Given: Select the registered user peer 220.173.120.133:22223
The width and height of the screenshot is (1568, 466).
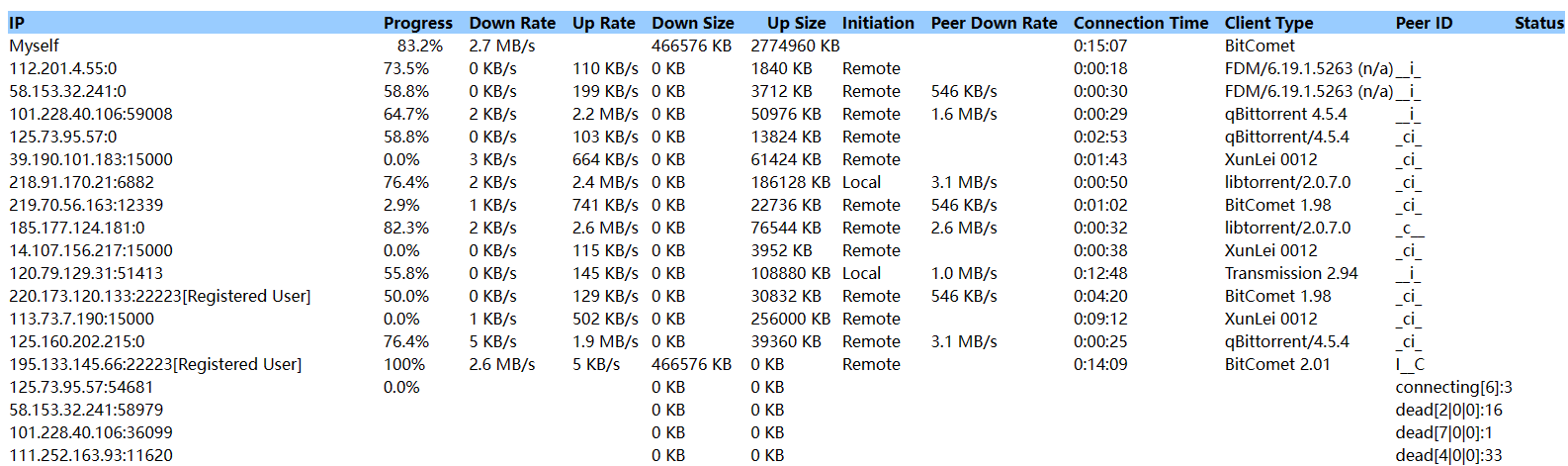Looking at the screenshot, I should click(x=159, y=296).
